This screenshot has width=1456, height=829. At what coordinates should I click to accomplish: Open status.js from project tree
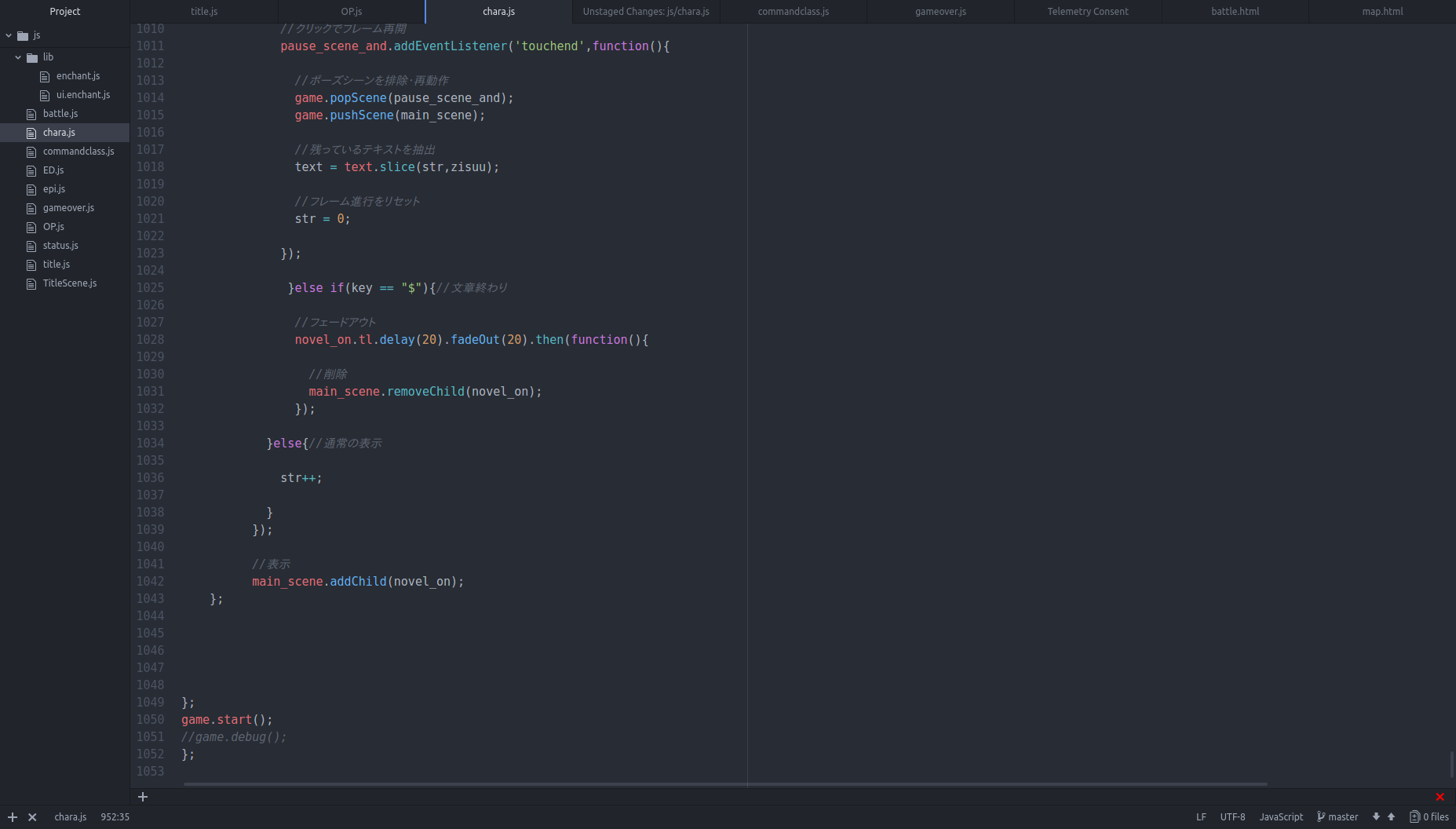pos(60,246)
